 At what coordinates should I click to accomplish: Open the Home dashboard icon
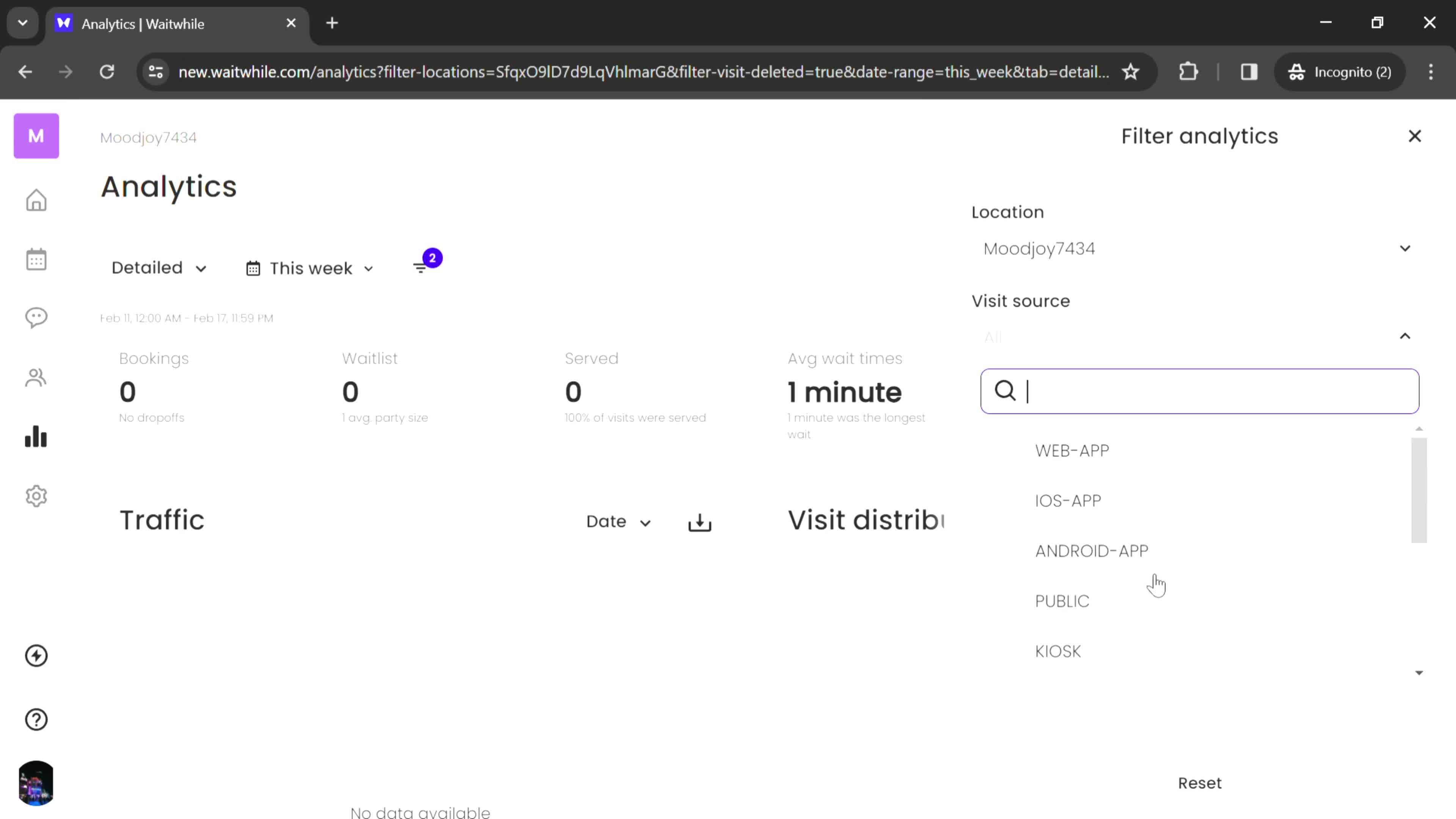click(36, 200)
